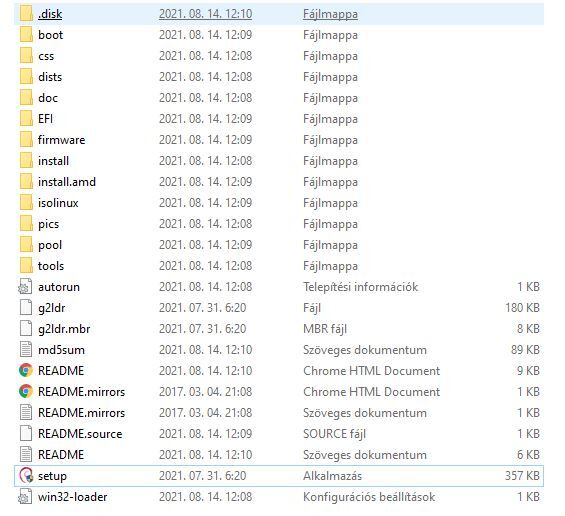Select the EFI folder name

click(45, 119)
